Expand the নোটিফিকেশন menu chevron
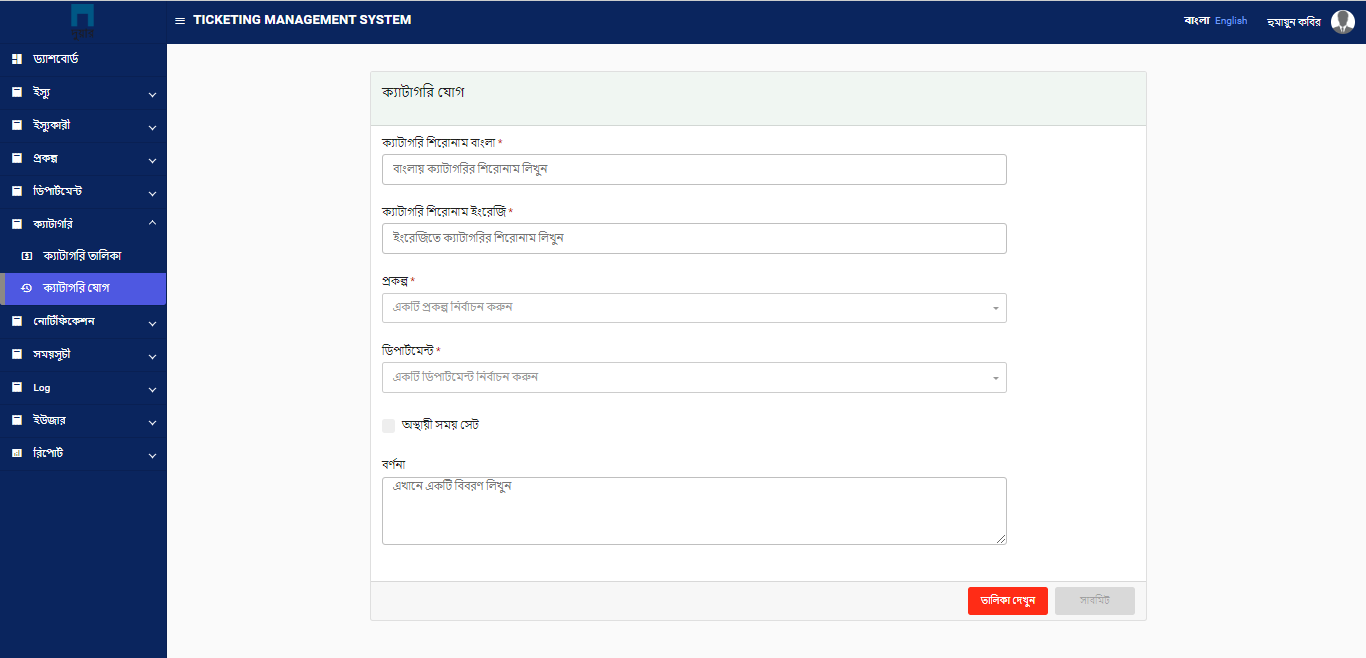Screen dimensions: 1366x658 [152, 324]
